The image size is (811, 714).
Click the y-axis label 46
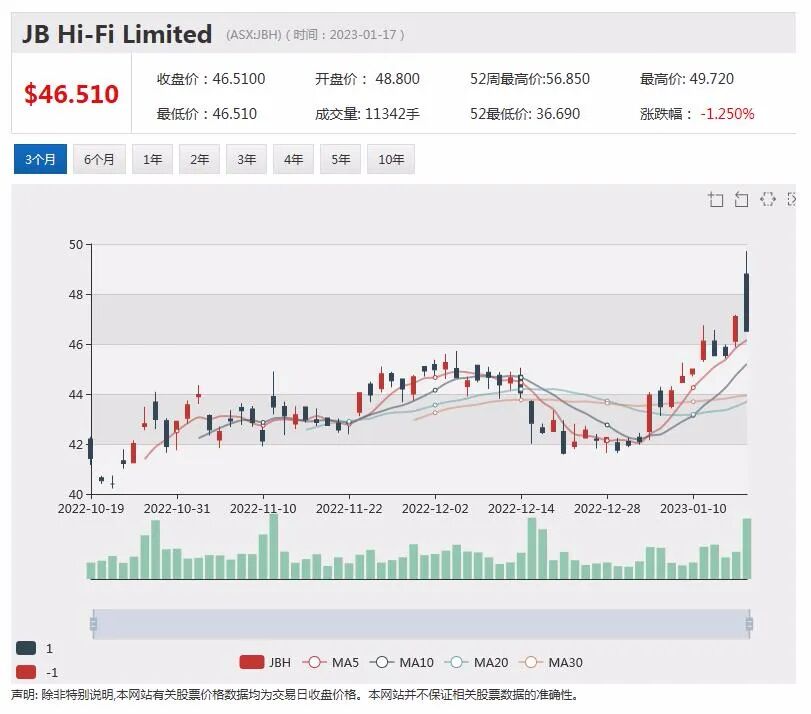pyautogui.click(x=76, y=345)
